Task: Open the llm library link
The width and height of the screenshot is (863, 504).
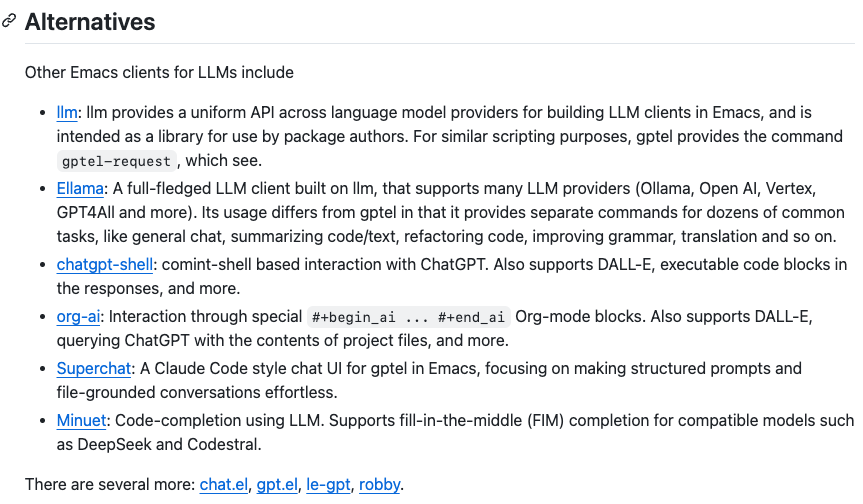Action: pos(66,113)
